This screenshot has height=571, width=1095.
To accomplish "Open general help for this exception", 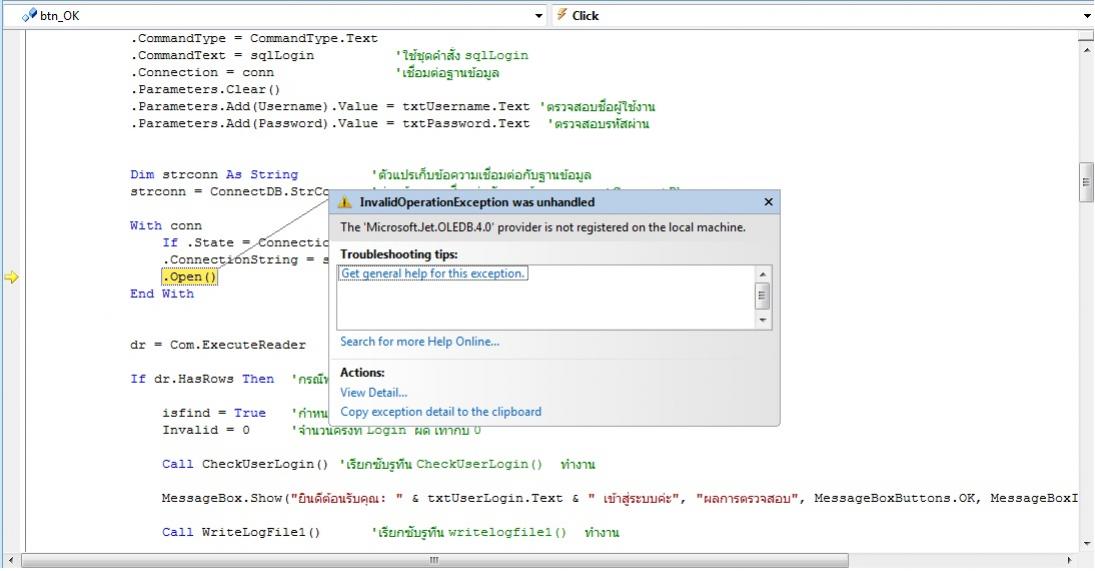I will pyautogui.click(x=433, y=273).
